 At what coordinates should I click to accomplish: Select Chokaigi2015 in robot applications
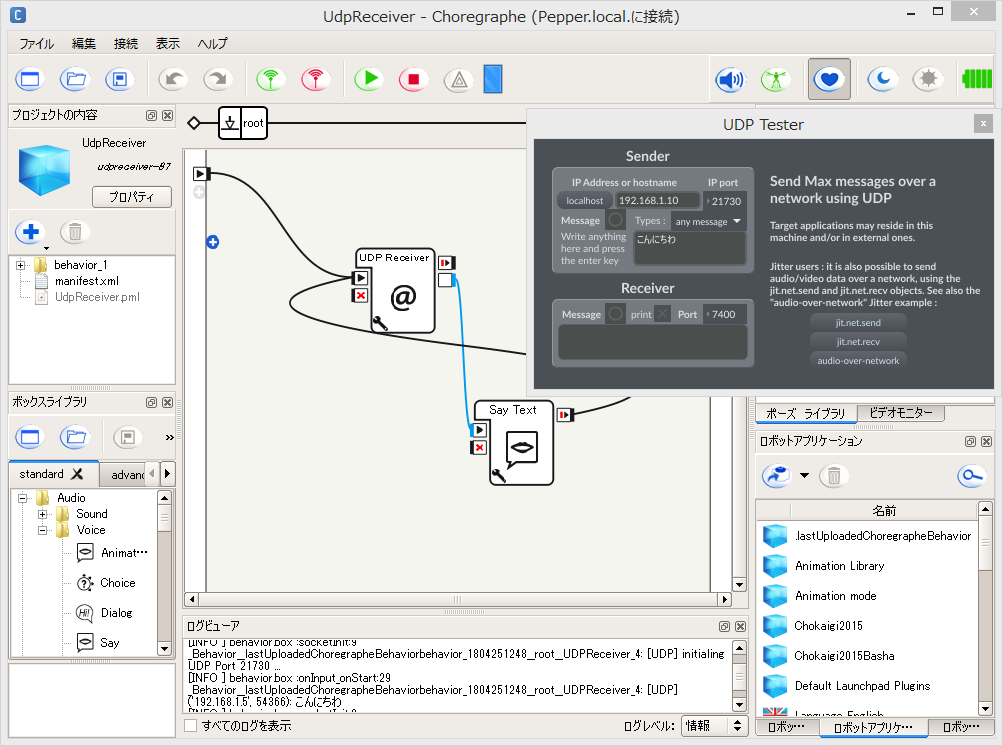[828, 626]
